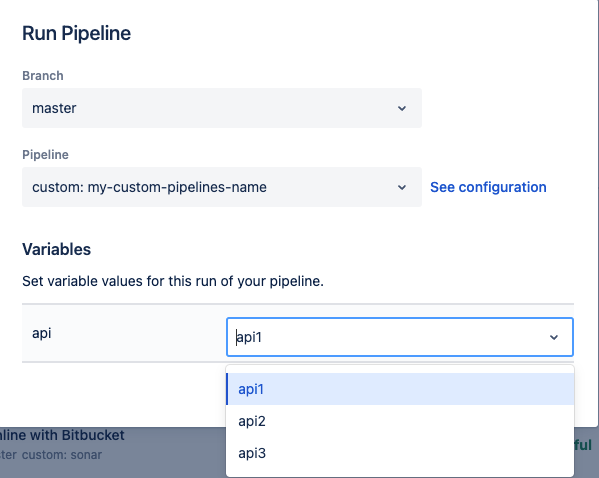Click the chevron arrow in the Pipeline selector
This screenshot has width=599, height=478.
(401, 188)
